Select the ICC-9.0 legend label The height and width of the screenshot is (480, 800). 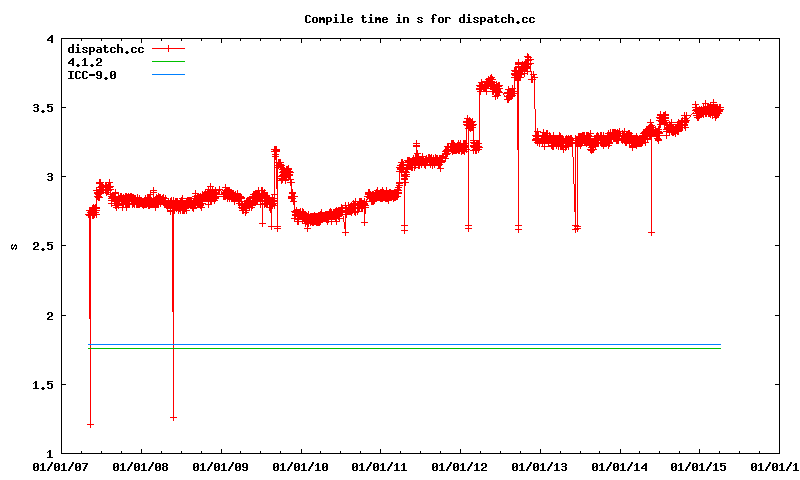(91, 75)
